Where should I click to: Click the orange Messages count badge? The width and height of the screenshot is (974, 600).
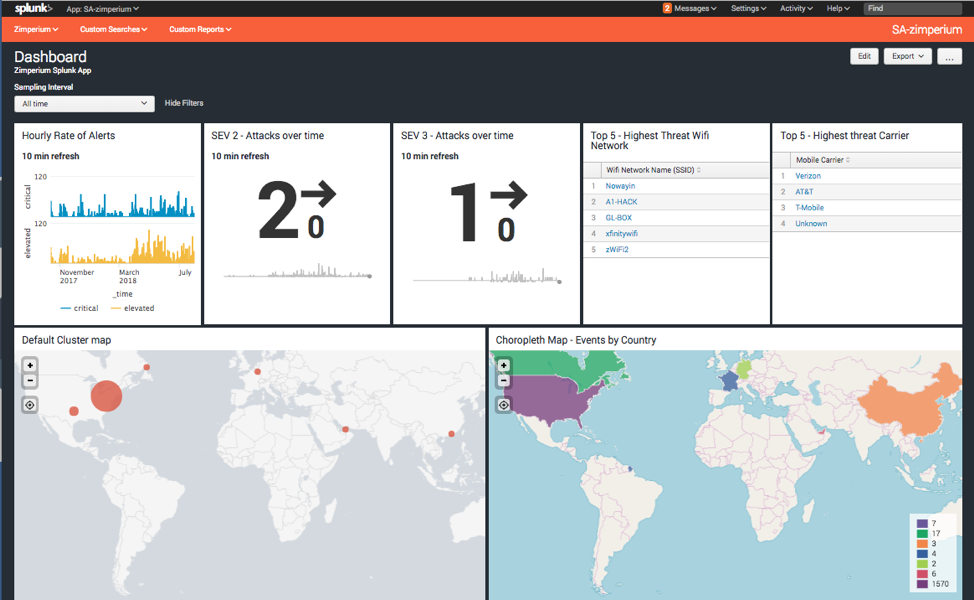pyautogui.click(x=667, y=8)
